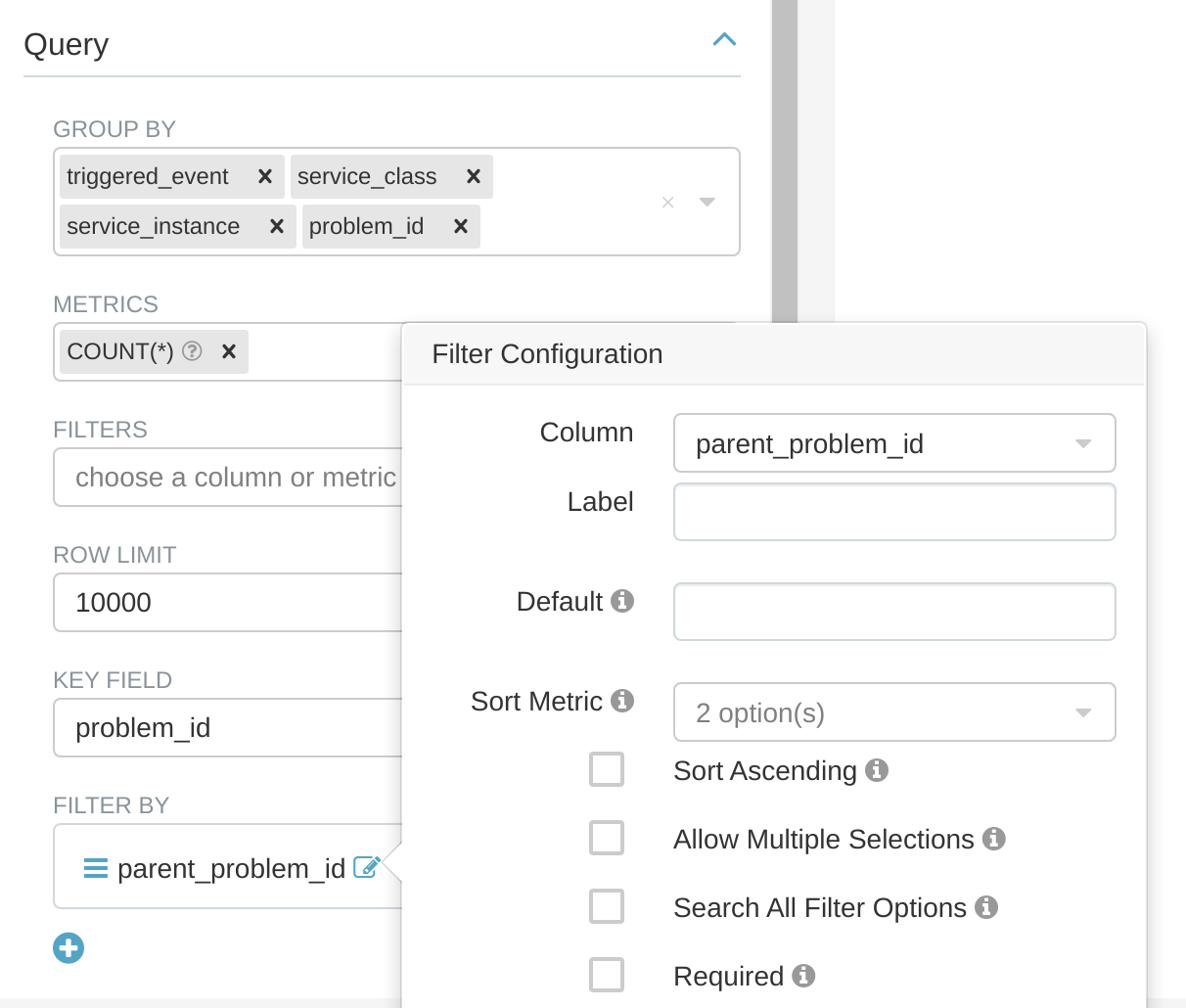The image size is (1186, 1008).
Task: Expand the GROUP BY field dropdown
Action: coord(707,202)
